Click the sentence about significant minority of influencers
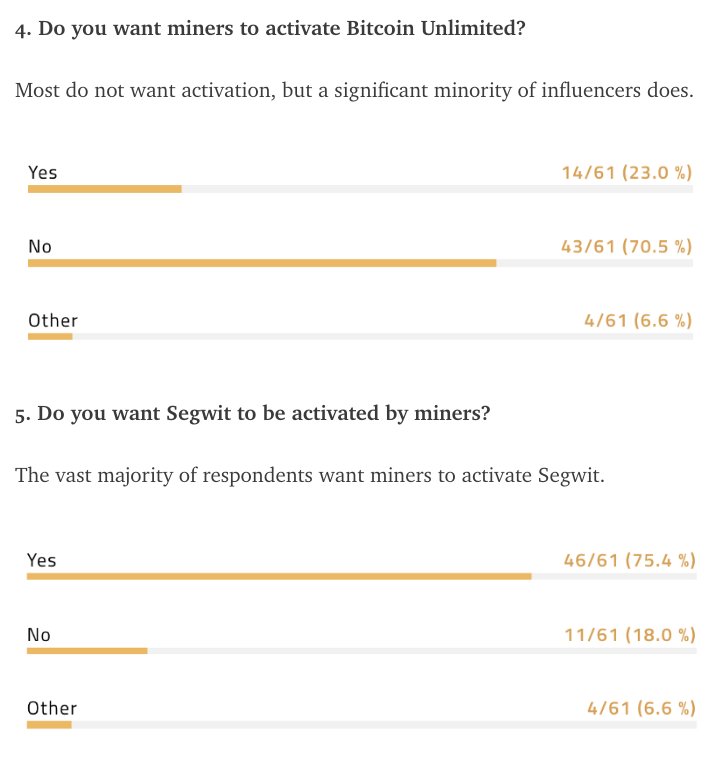 tap(354, 91)
